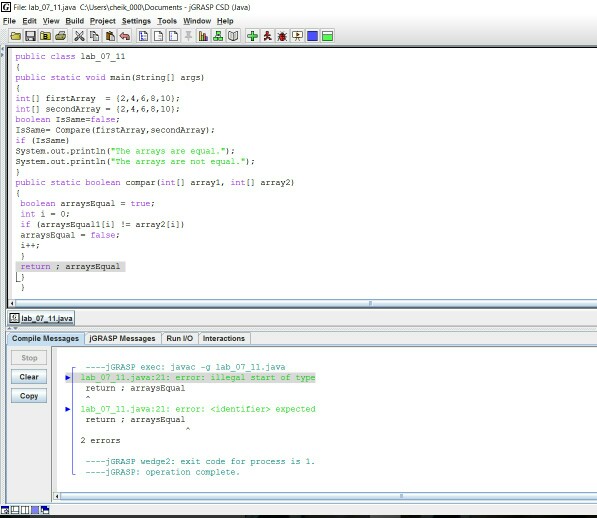The width and height of the screenshot is (597, 518).
Task: Toggle line numbers with the page icon
Action: click(x=174, y=37)
